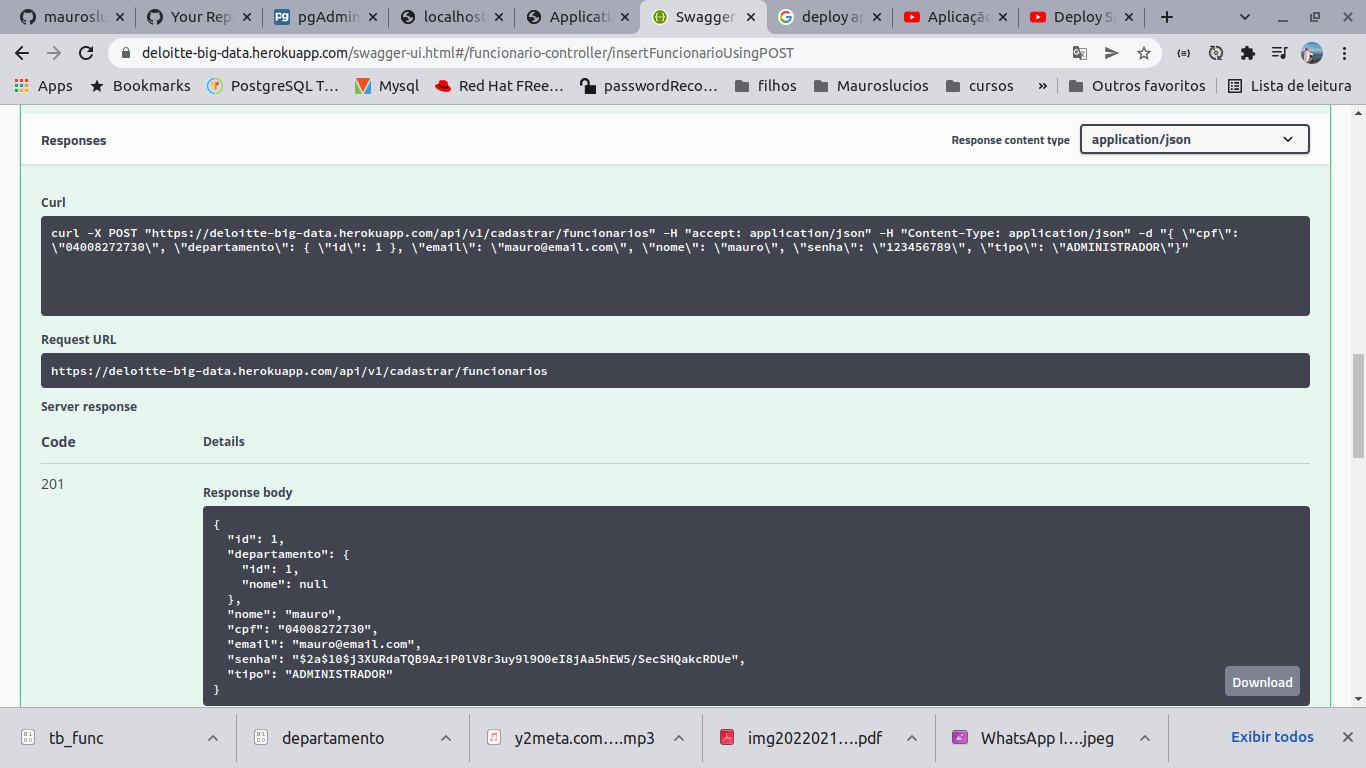Image resolution: width=1366 pixels, height=768 pixels.
Task: Expand options for WhatsApp jpeg download
Action: [x=1145, y=738]
